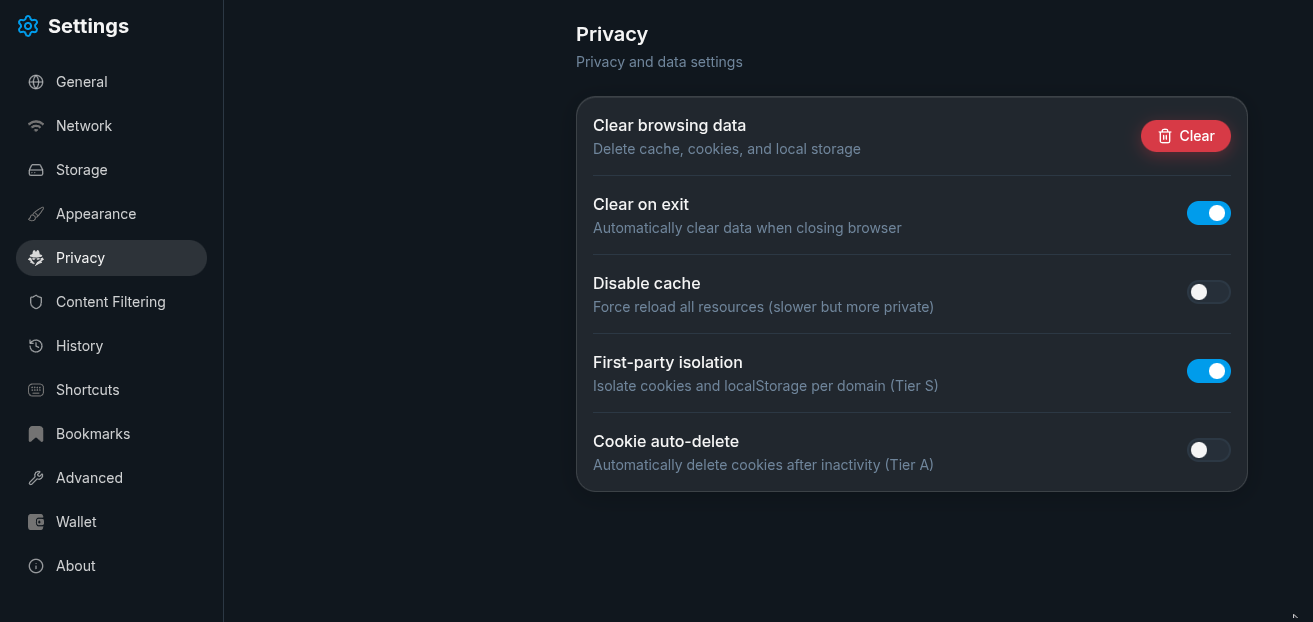Turn off First-party isolation toggle
The width and height of the screenshot is (1313, 622).
1208,371
